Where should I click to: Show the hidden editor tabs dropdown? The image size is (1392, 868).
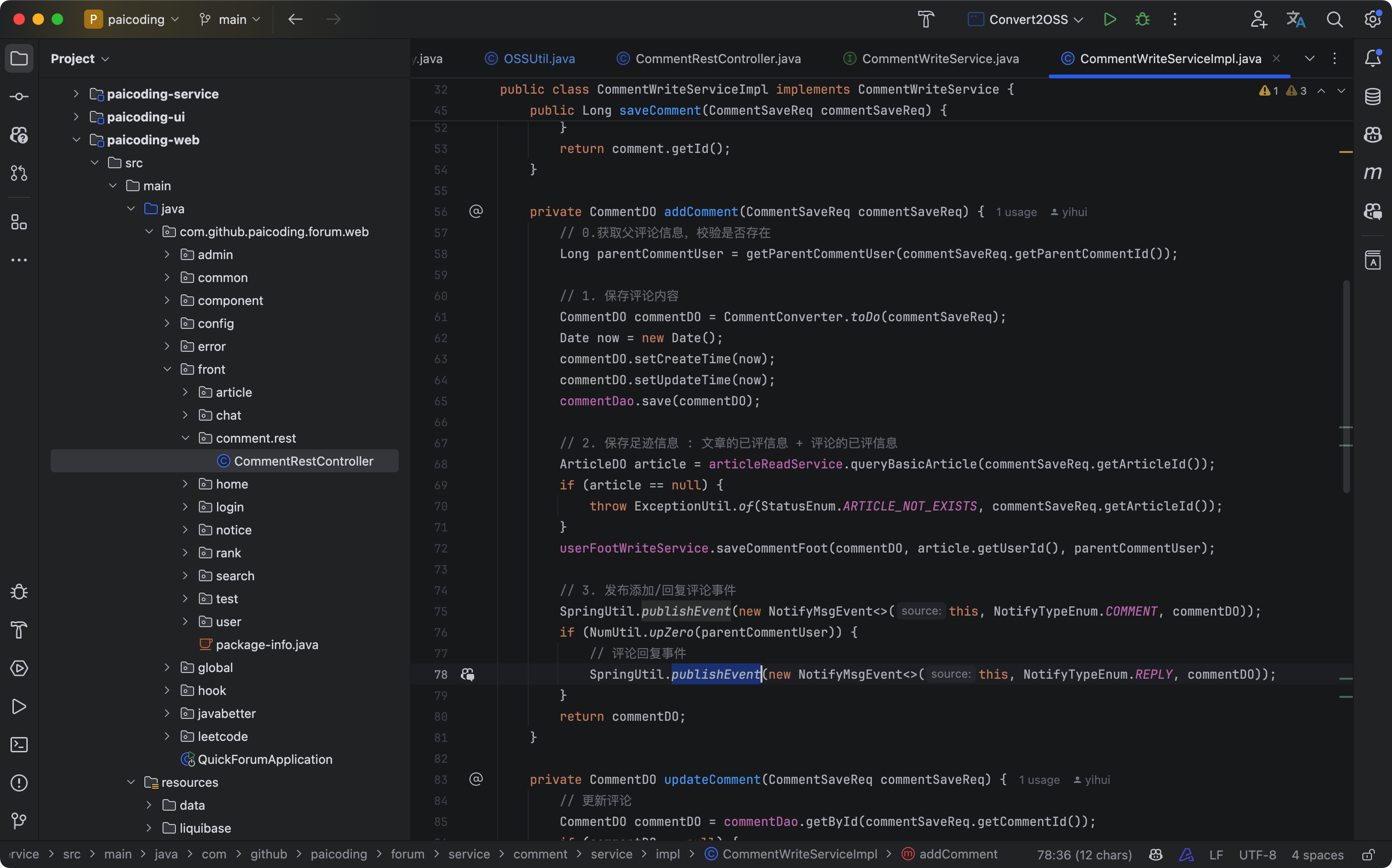(1309, 59)
